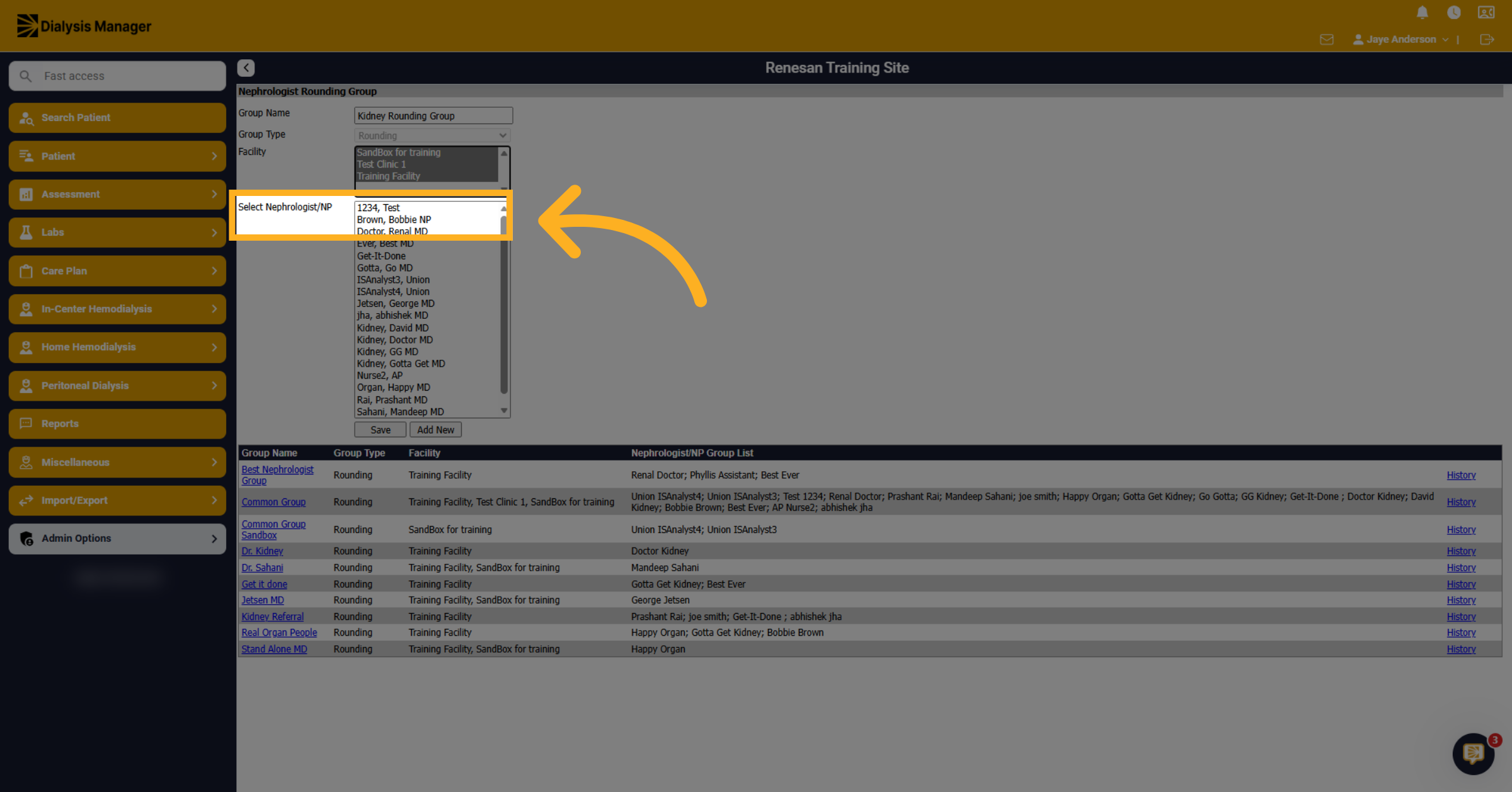Click the Admin Options shield icon
1512x792 pixels.
[26, 539]
